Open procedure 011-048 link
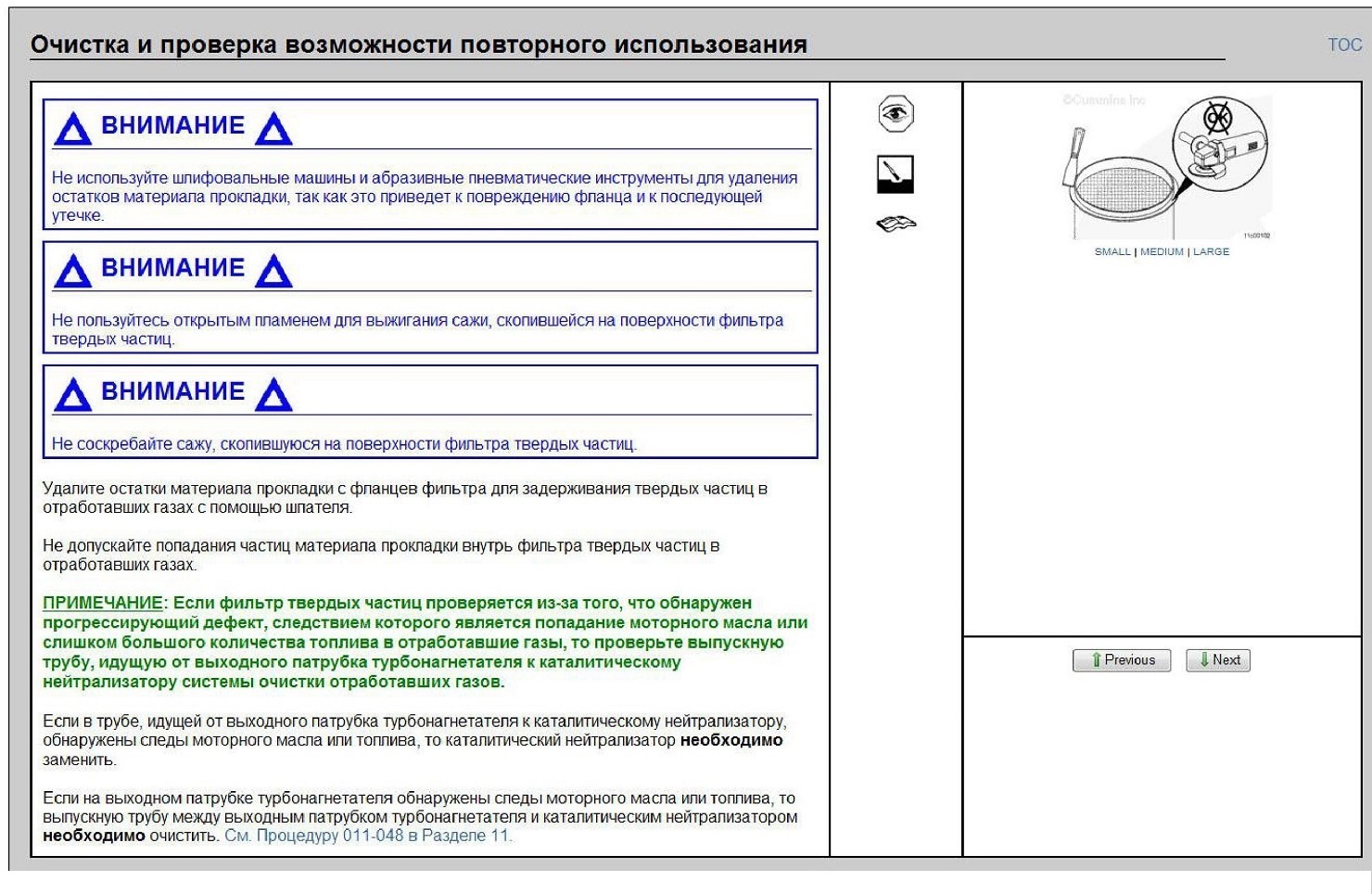This screenshot has height=894, width=1372. click(368, 836)
